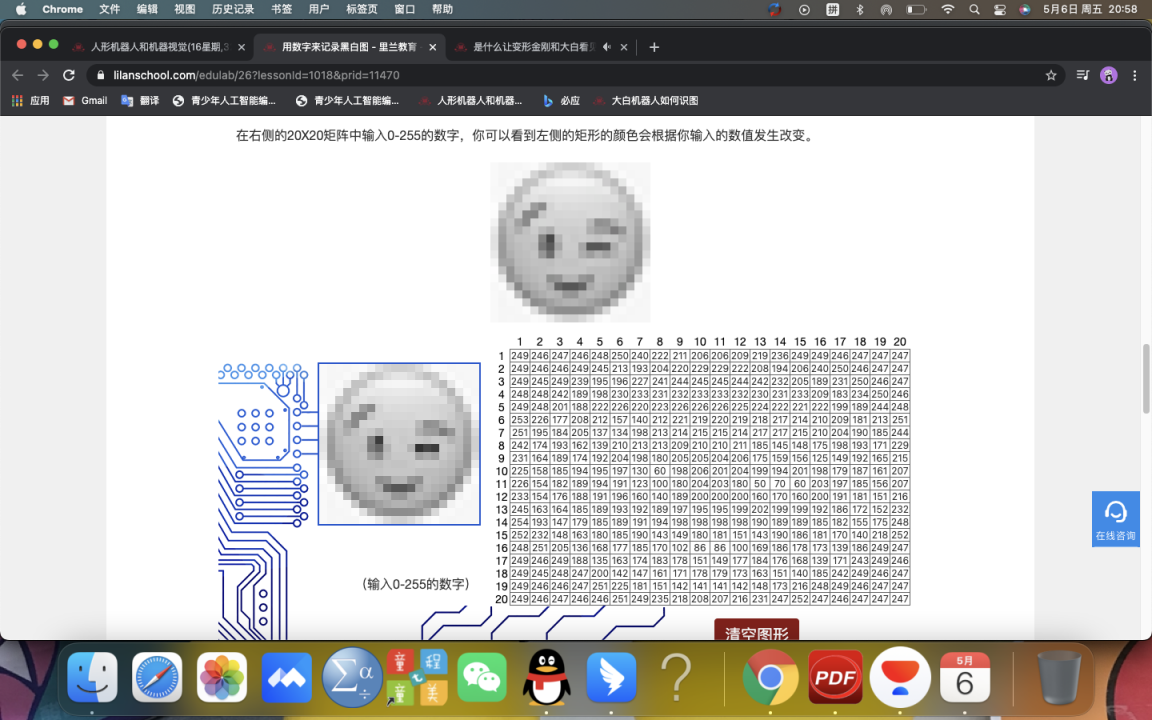
Task: Click the 清空图形 button
Action: tap(756, 630)
